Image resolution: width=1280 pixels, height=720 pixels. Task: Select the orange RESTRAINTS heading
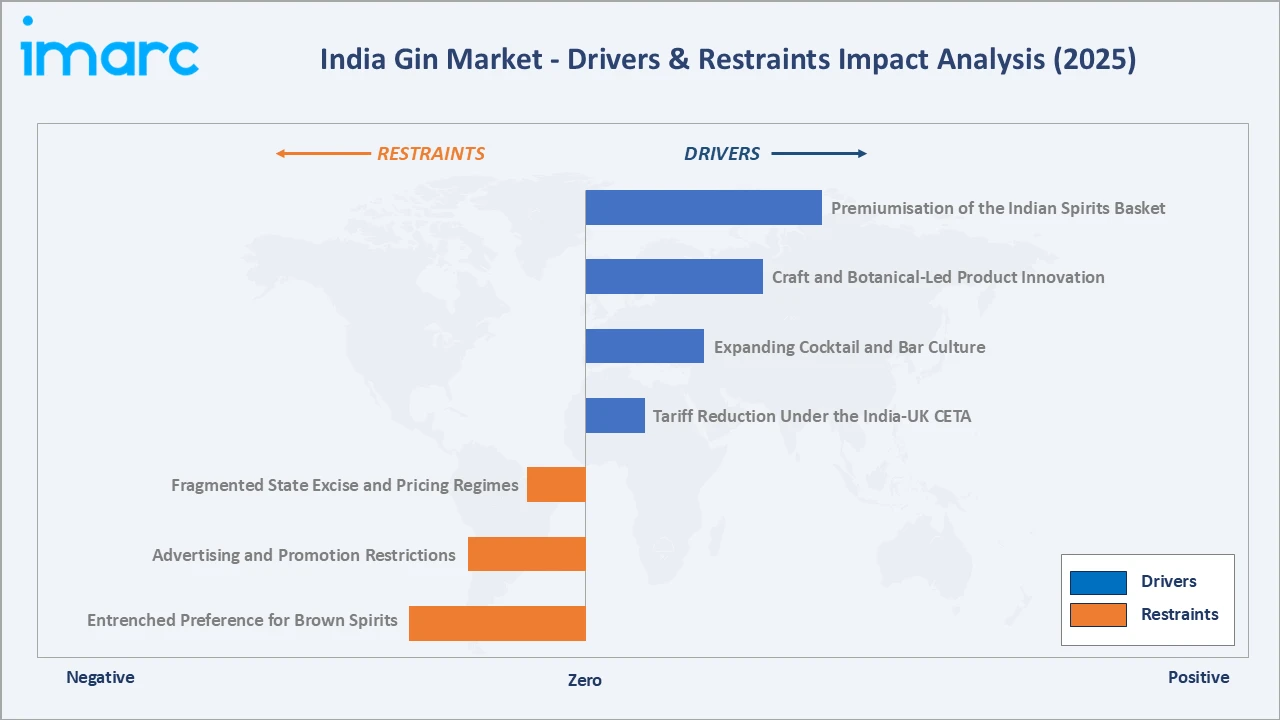tap(430, 154)
